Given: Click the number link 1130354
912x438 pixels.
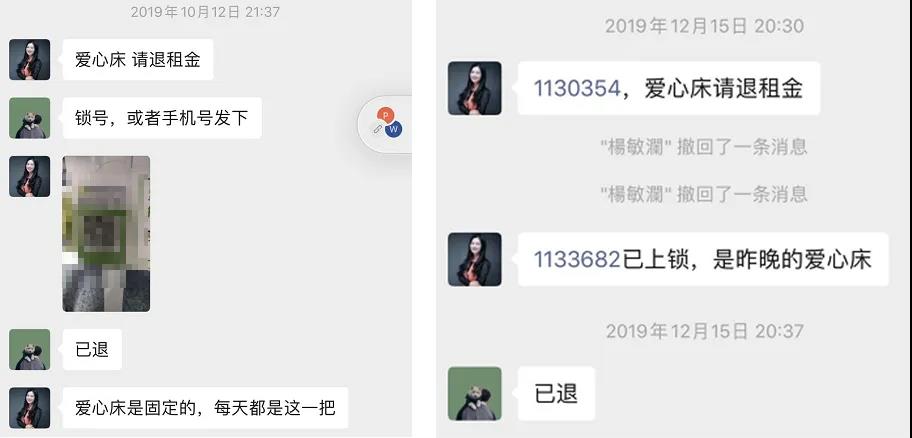Looking at the screenshot, I should coord(577,88).
